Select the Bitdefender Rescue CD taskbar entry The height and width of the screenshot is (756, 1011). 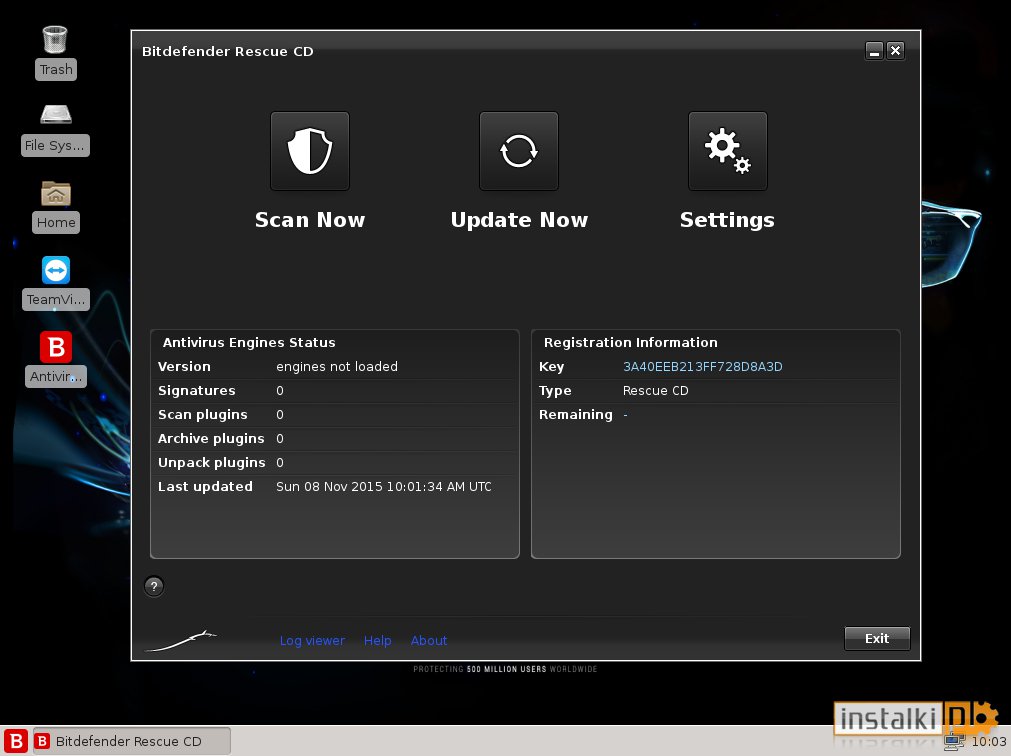point(130,741)
